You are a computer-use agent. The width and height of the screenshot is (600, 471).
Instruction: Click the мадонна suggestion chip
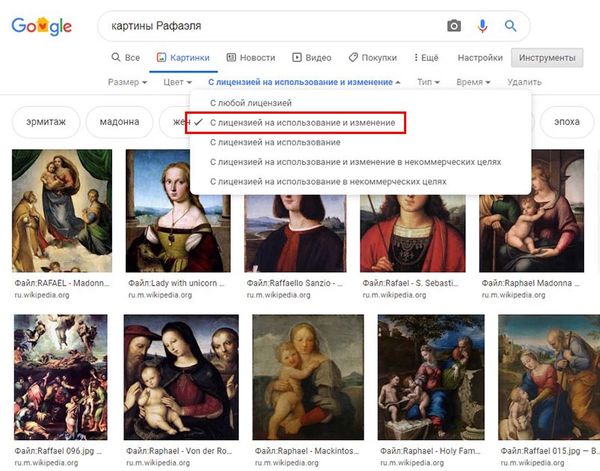tap(119, 122)
